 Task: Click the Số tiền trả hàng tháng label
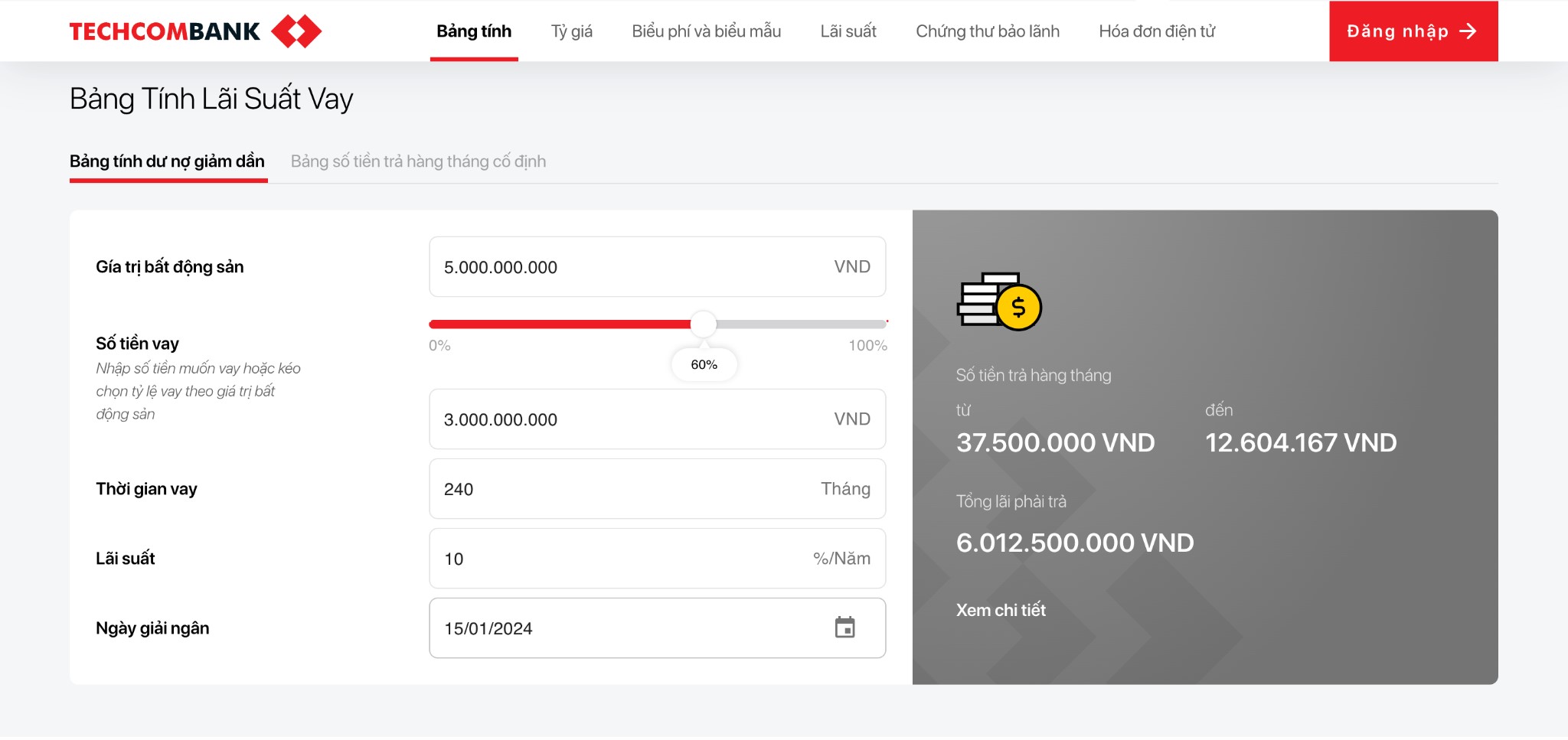coord(1034,376)
